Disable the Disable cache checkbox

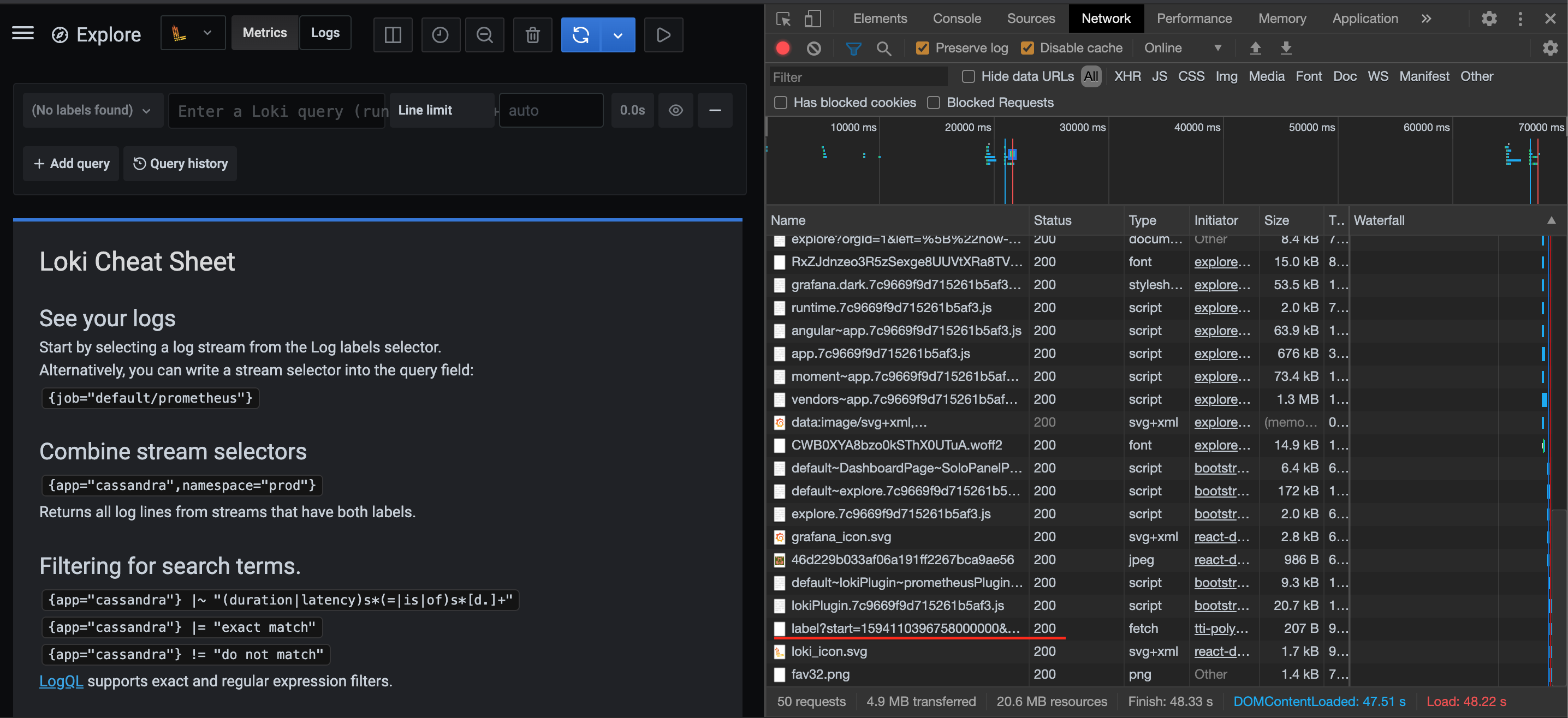click(1029, 48)
